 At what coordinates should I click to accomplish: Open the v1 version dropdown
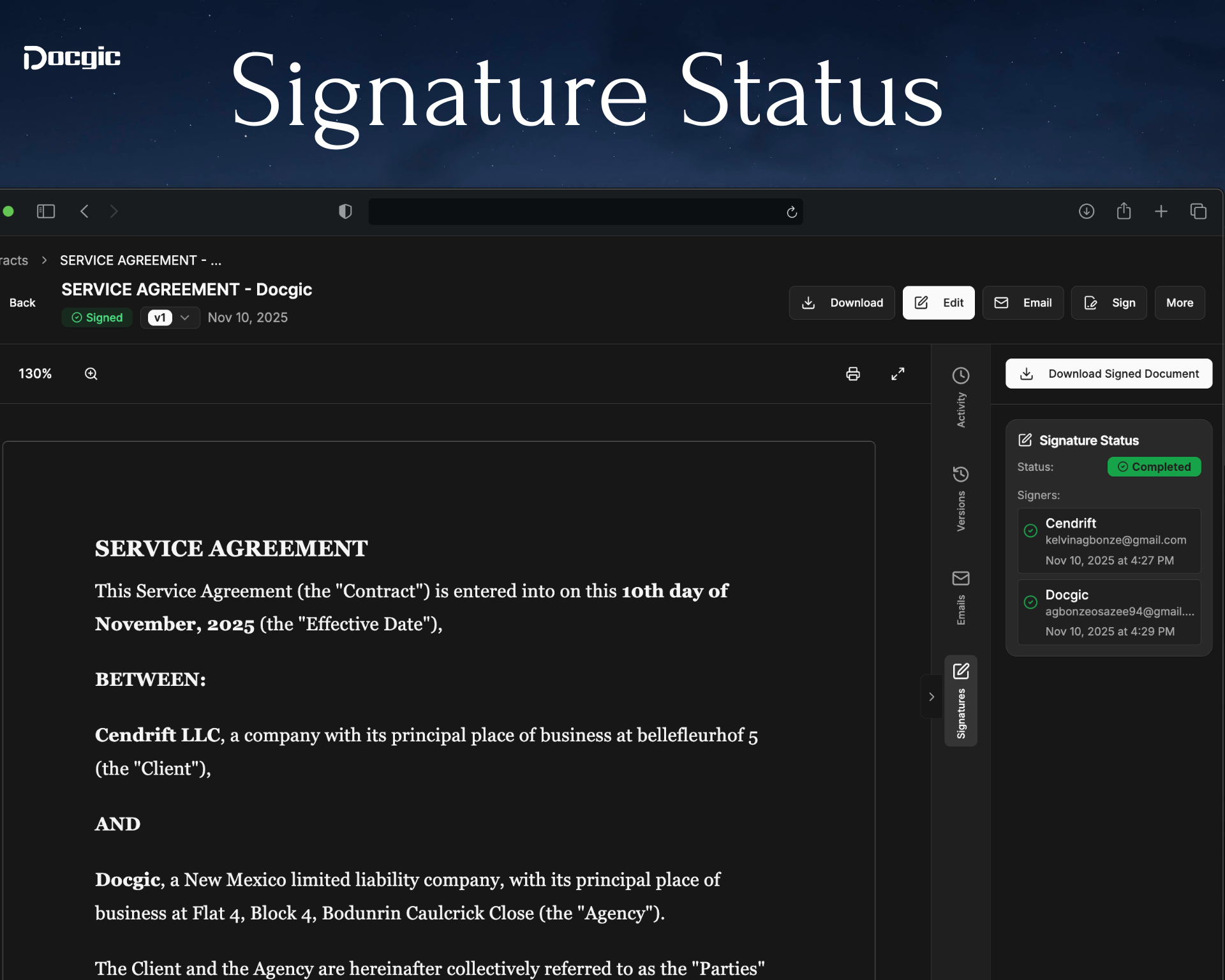(170, 318)
